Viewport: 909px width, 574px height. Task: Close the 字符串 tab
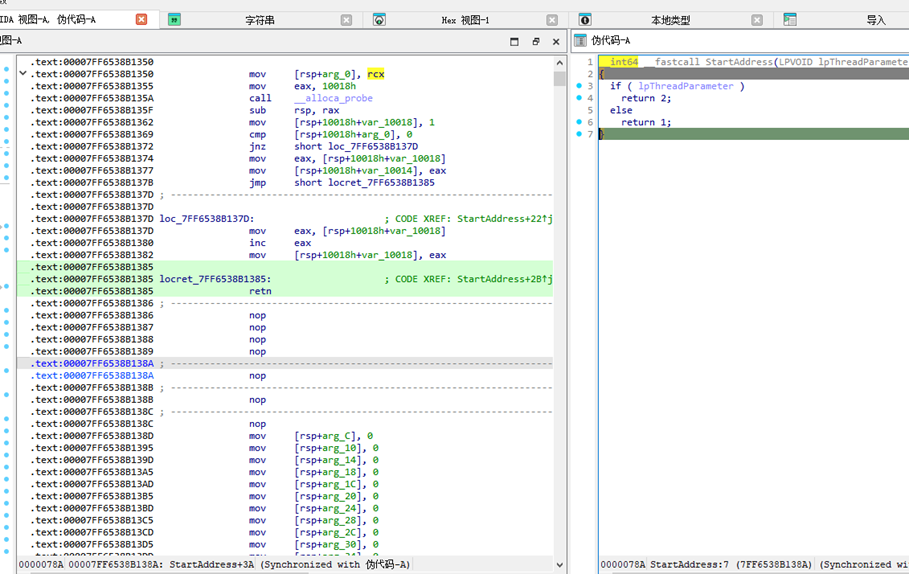(x=346, y=20)
